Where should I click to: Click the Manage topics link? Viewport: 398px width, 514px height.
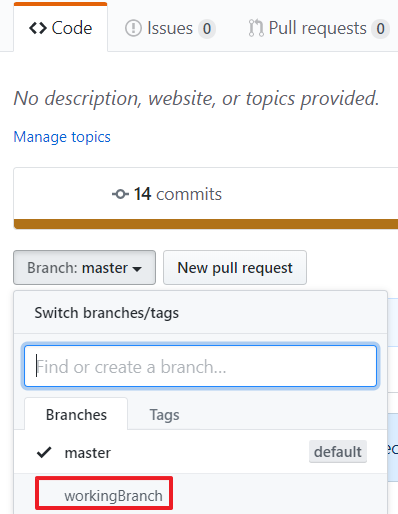tap(62, 137)
